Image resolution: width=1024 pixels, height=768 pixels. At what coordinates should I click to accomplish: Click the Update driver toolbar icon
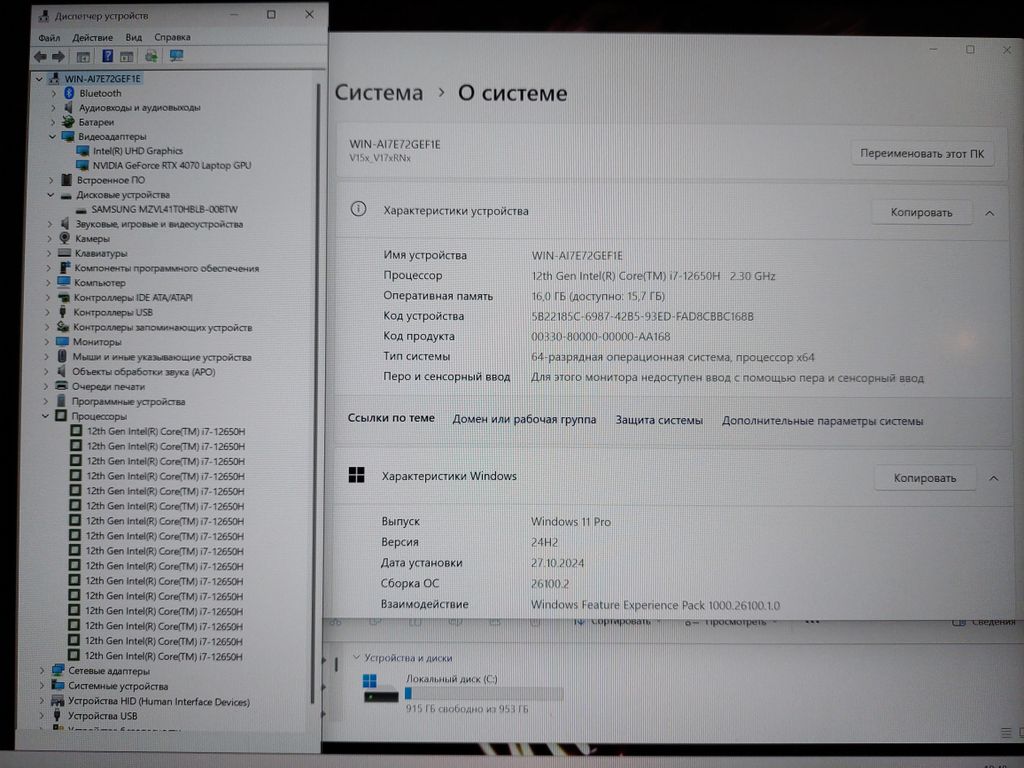(151, 56)
